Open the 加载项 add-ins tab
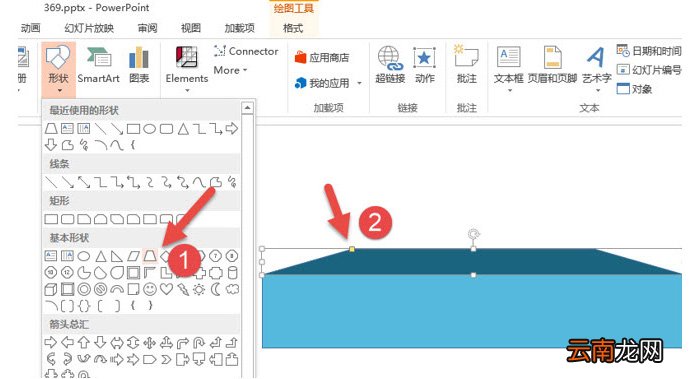Image resolution: width=700 pixels, height=379 pixels. [239, 28]
